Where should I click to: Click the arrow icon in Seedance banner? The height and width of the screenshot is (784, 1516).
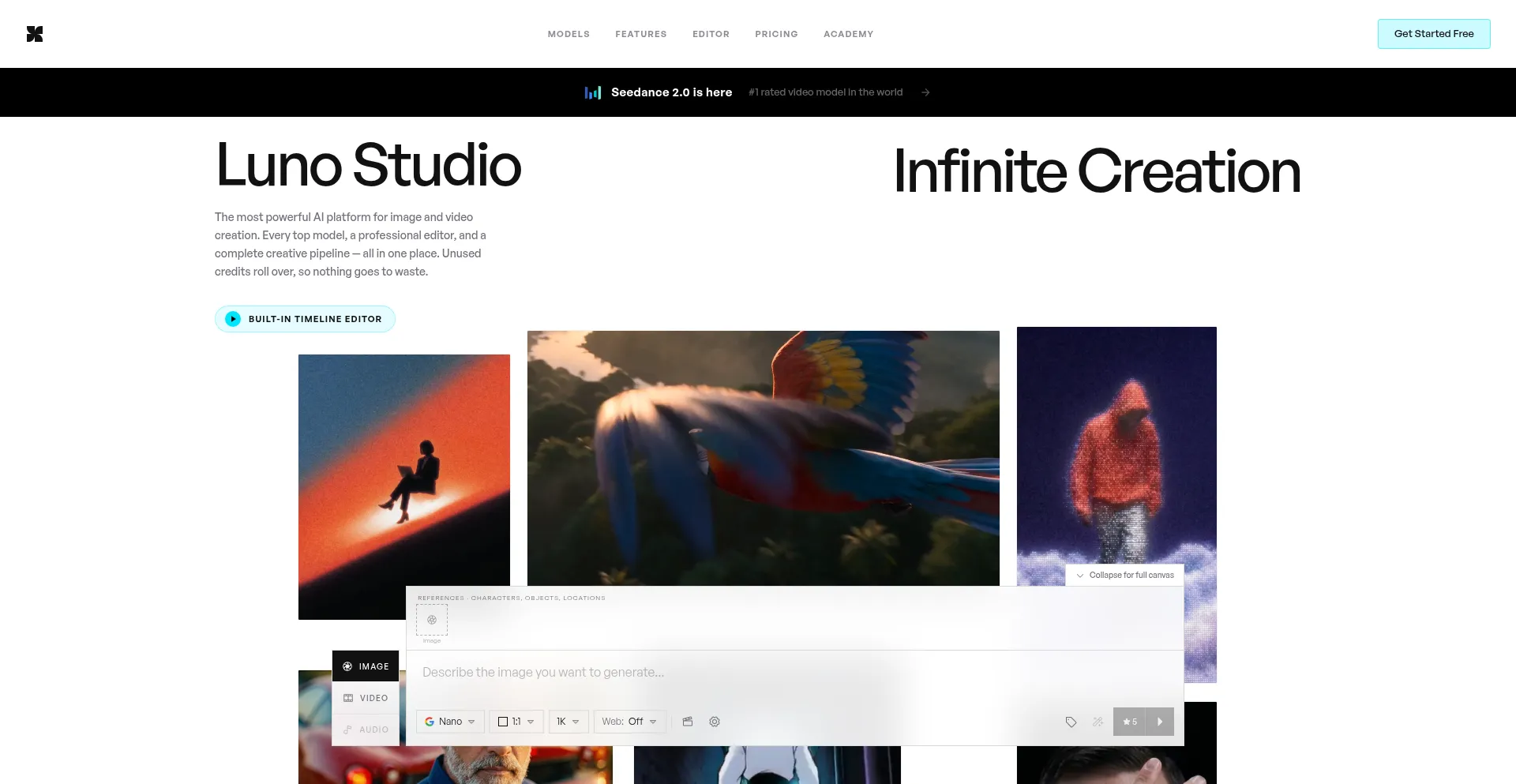tap(925, 92)
